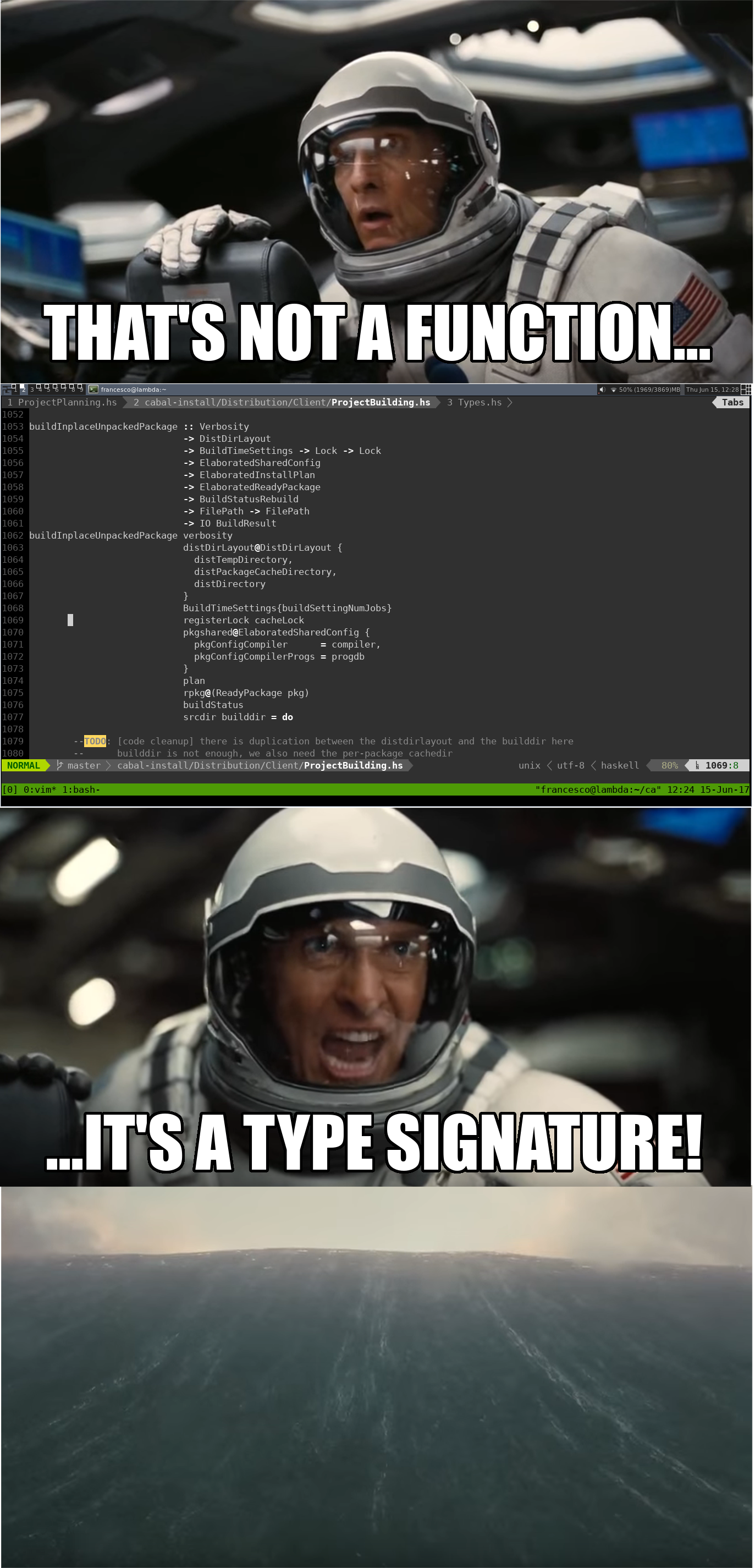Click BuildTimeSettings in the type signature
755x1568 pixels.
pyautogui.click(x=246, y=451)
